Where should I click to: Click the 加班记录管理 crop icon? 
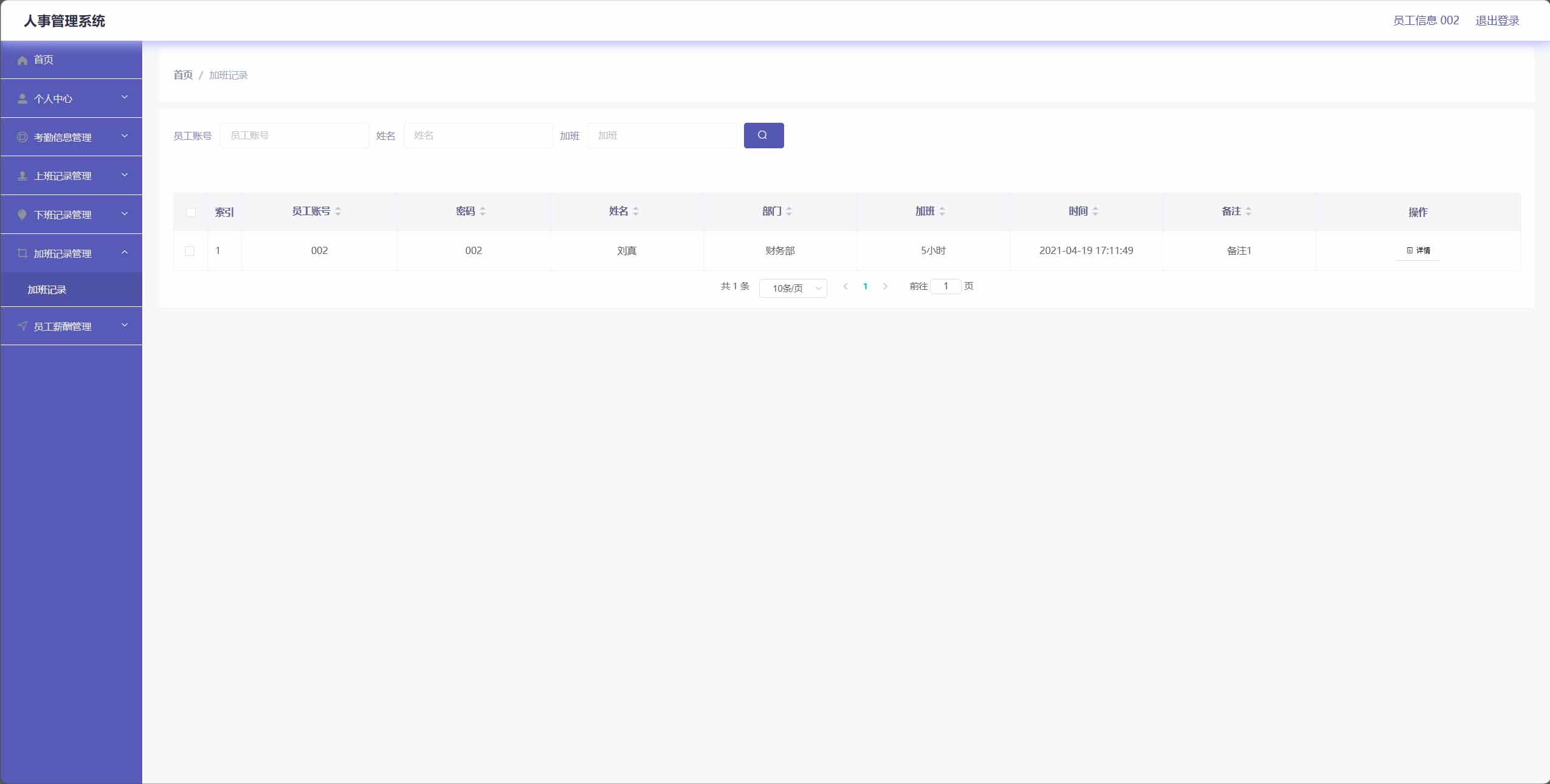click(x=22, y=253)
